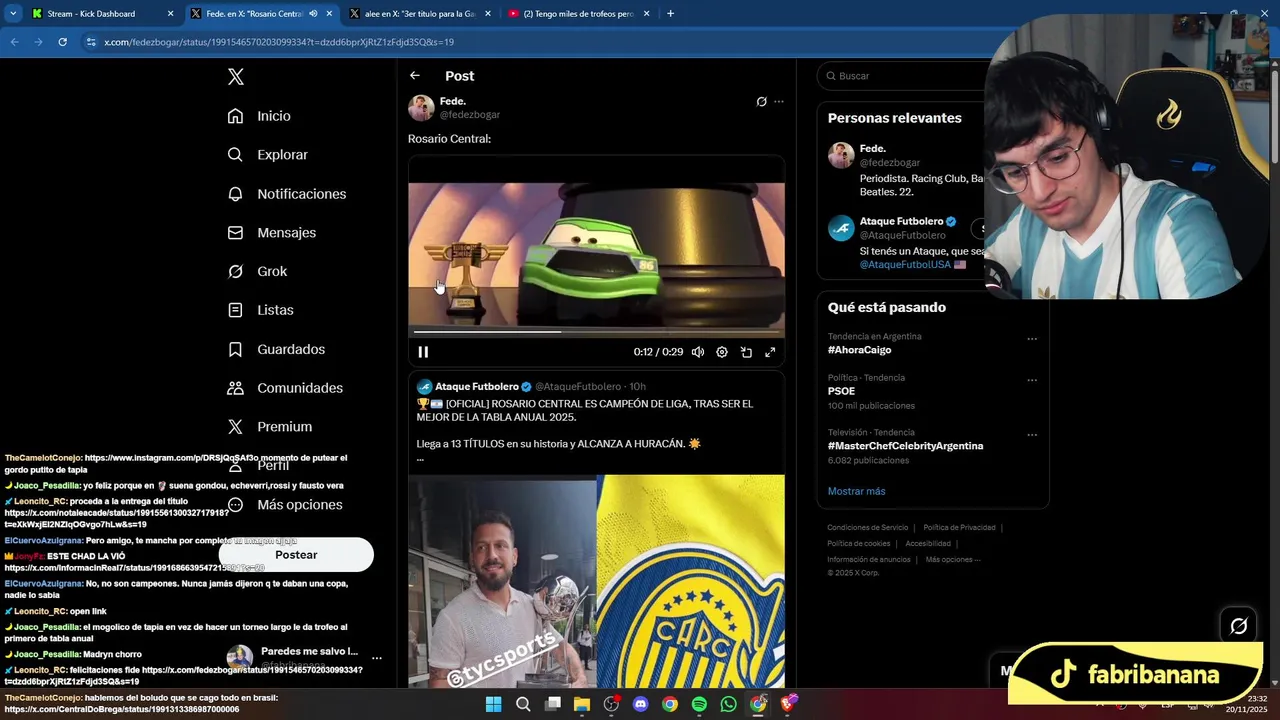Click the Postear button
This screenshot has width=1280, height=720.
pos(296,555)
